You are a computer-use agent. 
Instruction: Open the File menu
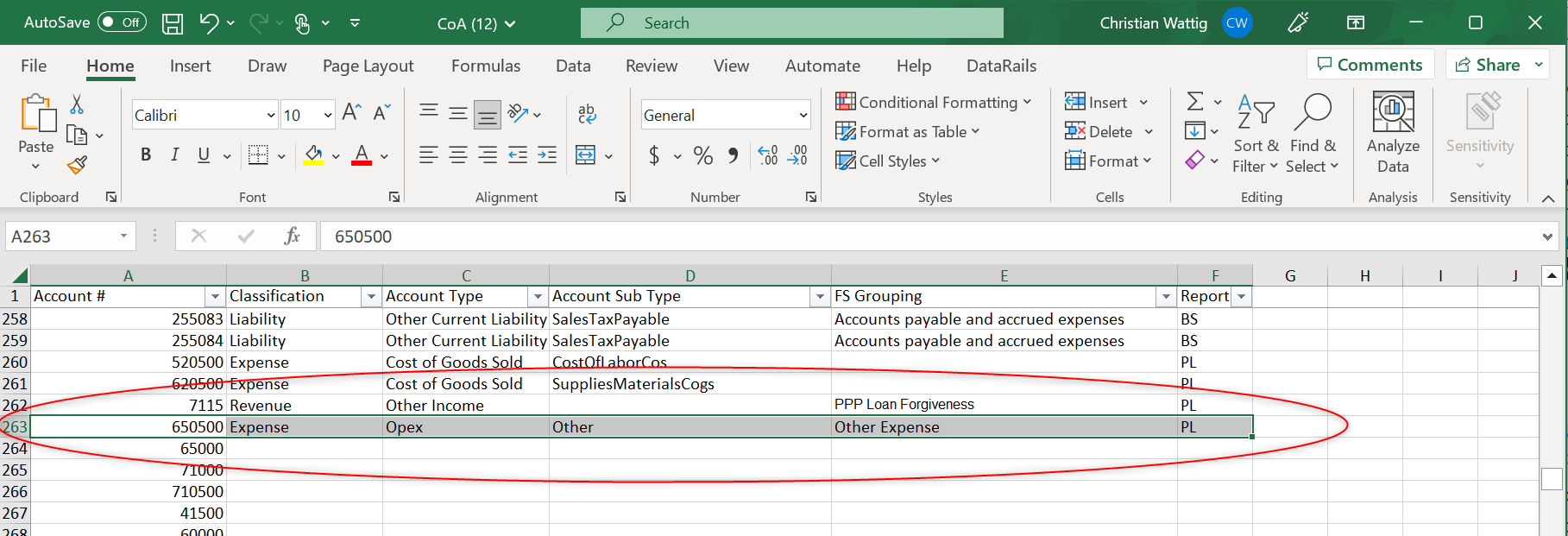(34, 66)
